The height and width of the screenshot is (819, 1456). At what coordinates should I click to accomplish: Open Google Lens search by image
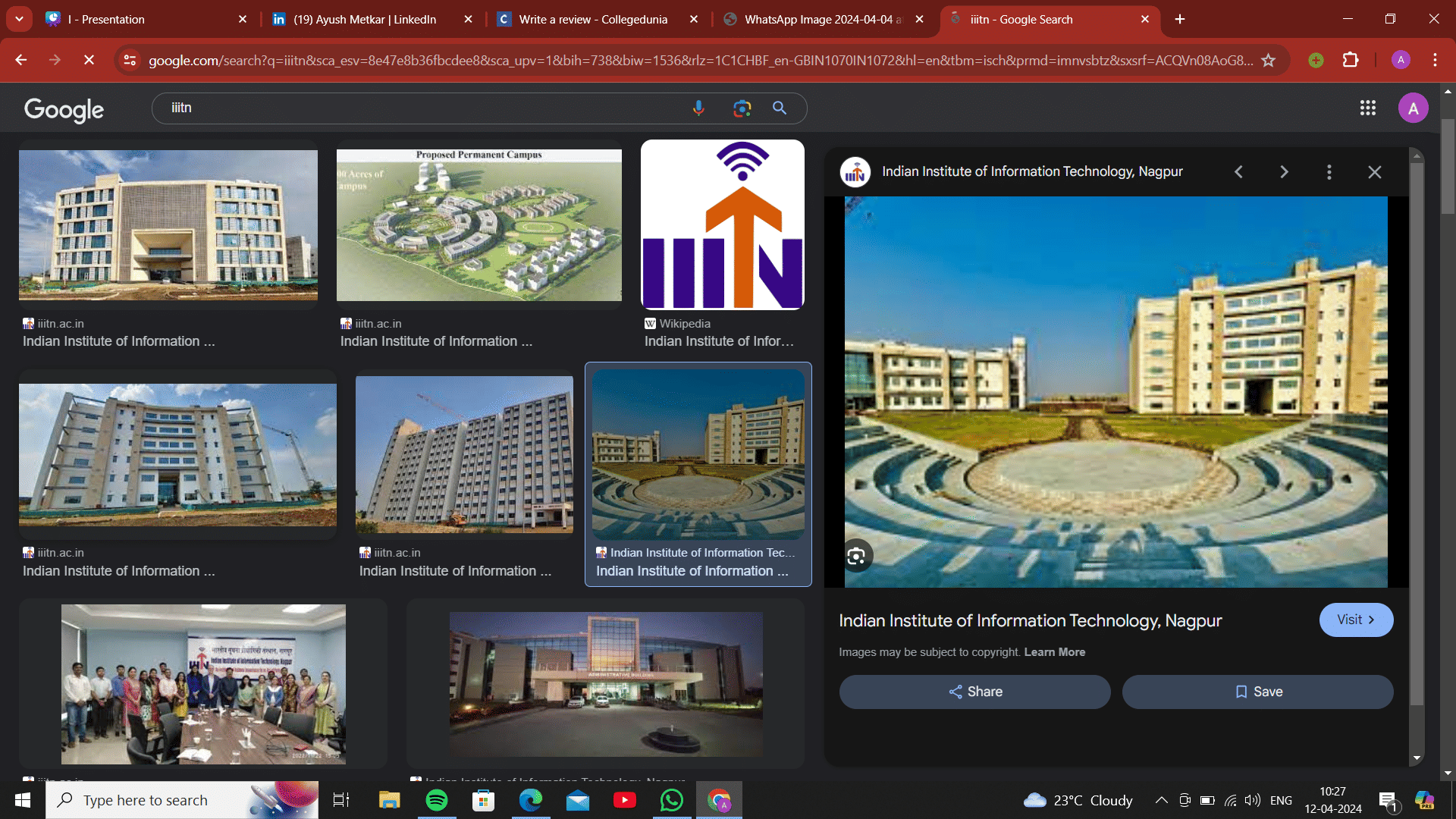[742, 108]
